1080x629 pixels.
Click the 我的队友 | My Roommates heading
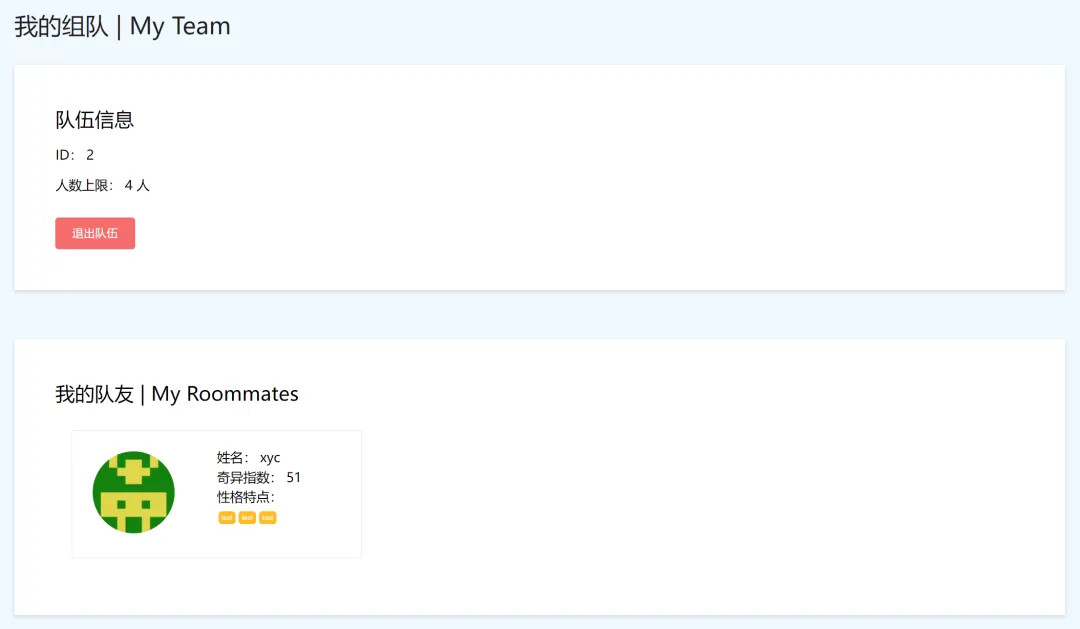[177, 394]
